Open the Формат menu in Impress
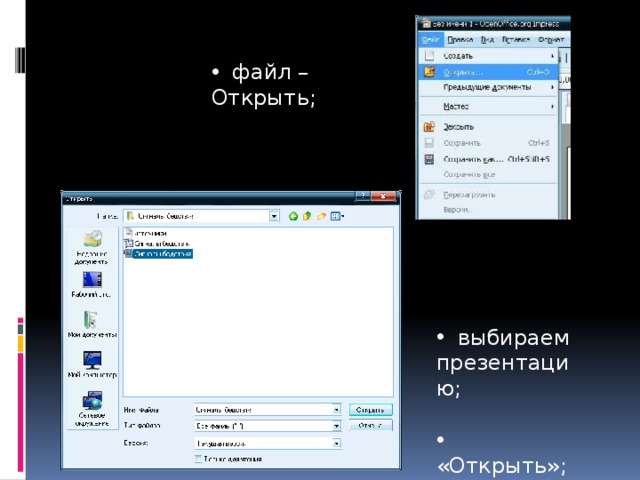The height and width of the screenshot is (480, 640). pos(551,40)
